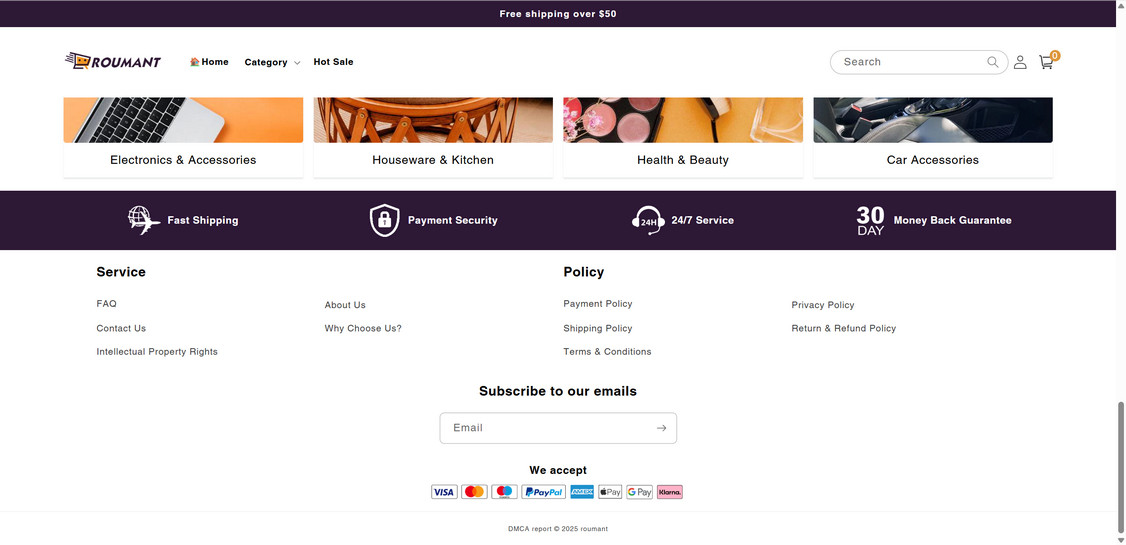Viewport: 1126px width, 545px height.
Task: Submit email with the arrow icon
Action: 661,428
